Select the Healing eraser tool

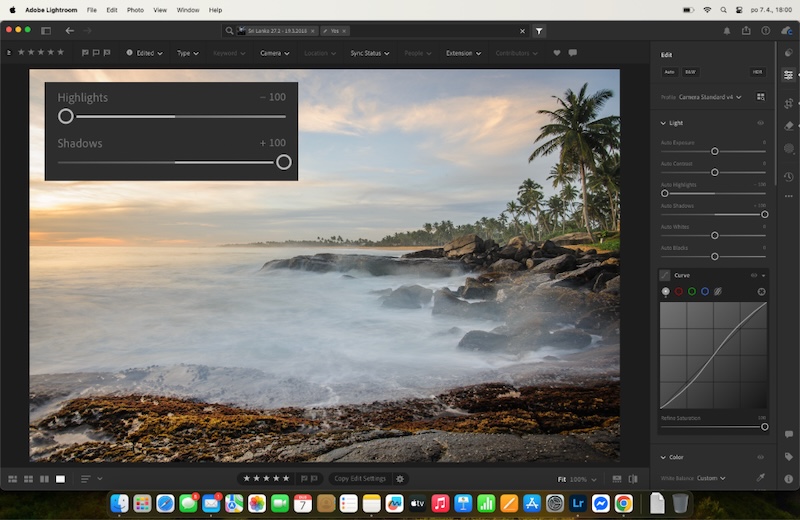[788, 126]
